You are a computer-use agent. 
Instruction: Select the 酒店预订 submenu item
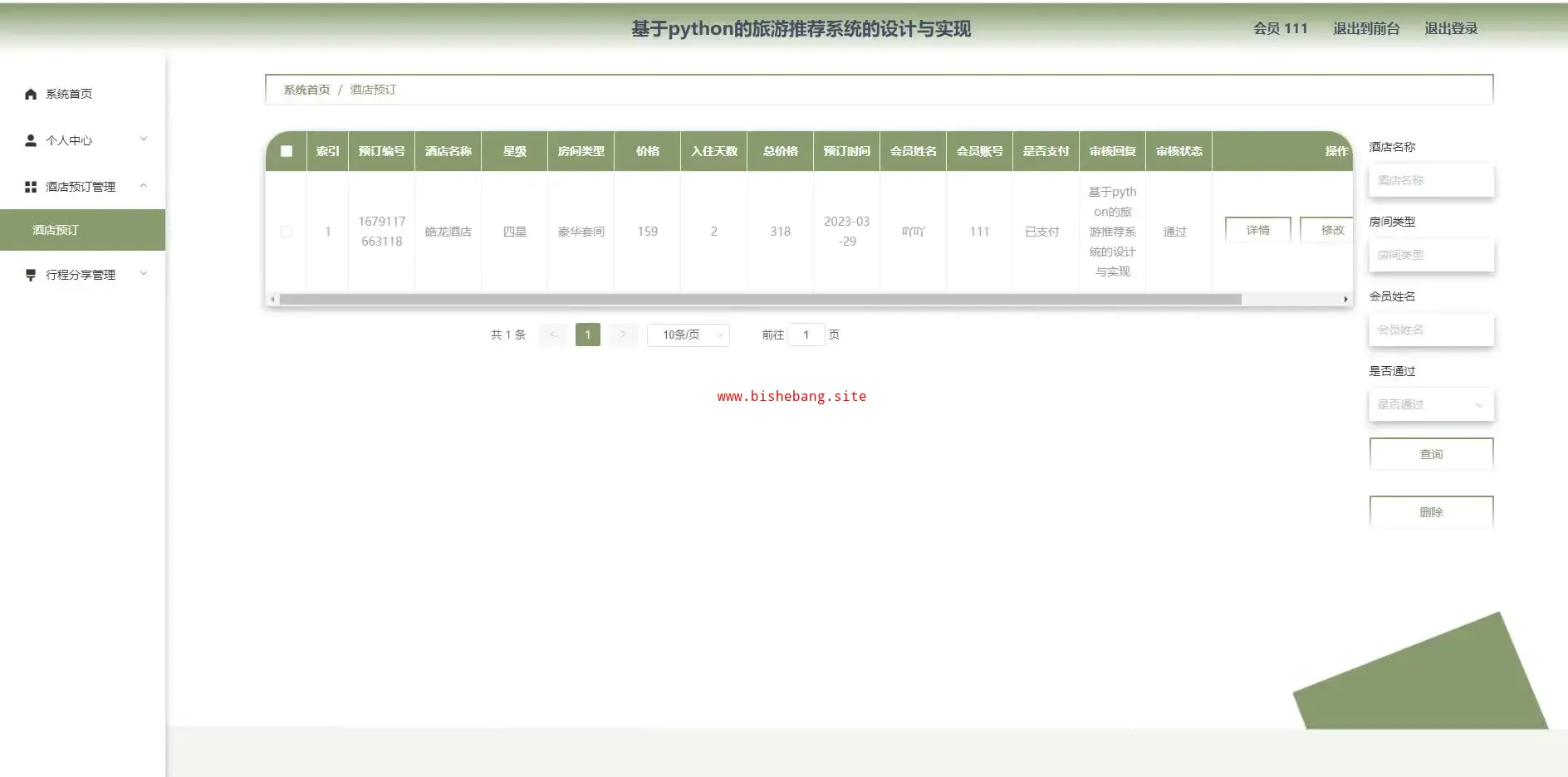[x=82, y=230]
